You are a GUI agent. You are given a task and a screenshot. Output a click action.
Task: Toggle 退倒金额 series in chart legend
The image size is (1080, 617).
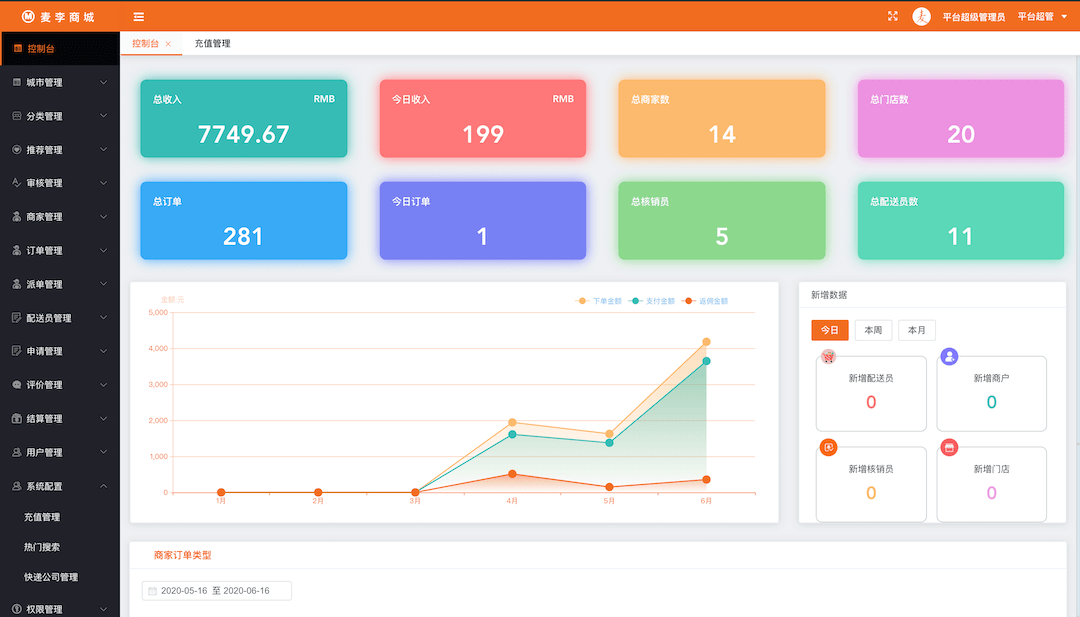click(706, 301)
